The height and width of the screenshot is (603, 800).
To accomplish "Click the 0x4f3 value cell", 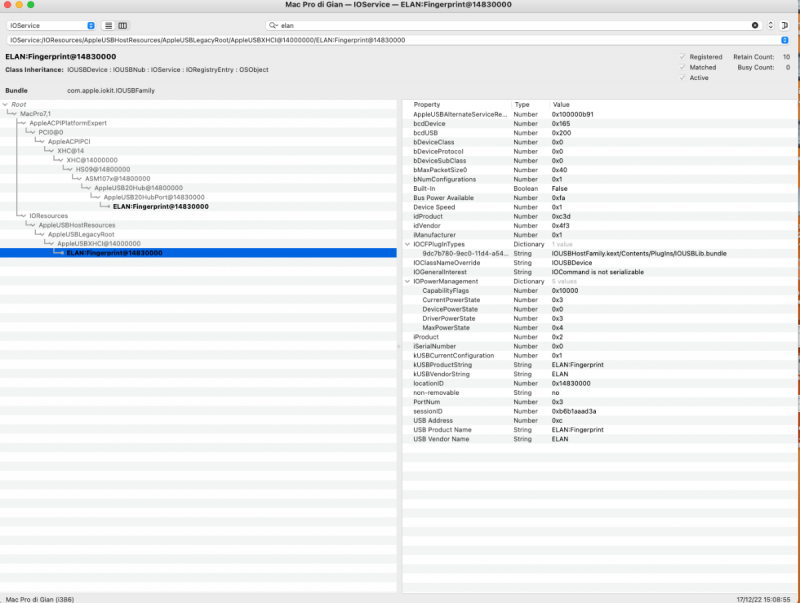I will [560, 225].
